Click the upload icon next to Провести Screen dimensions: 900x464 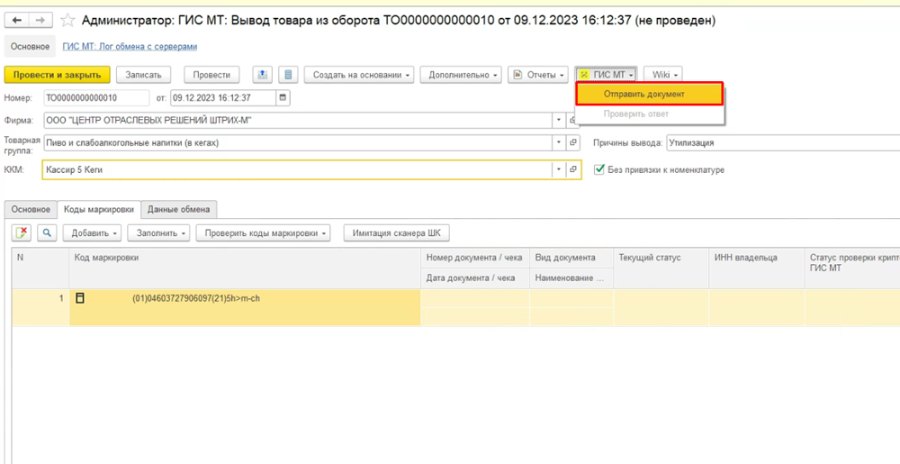click(x=262, y=75)
